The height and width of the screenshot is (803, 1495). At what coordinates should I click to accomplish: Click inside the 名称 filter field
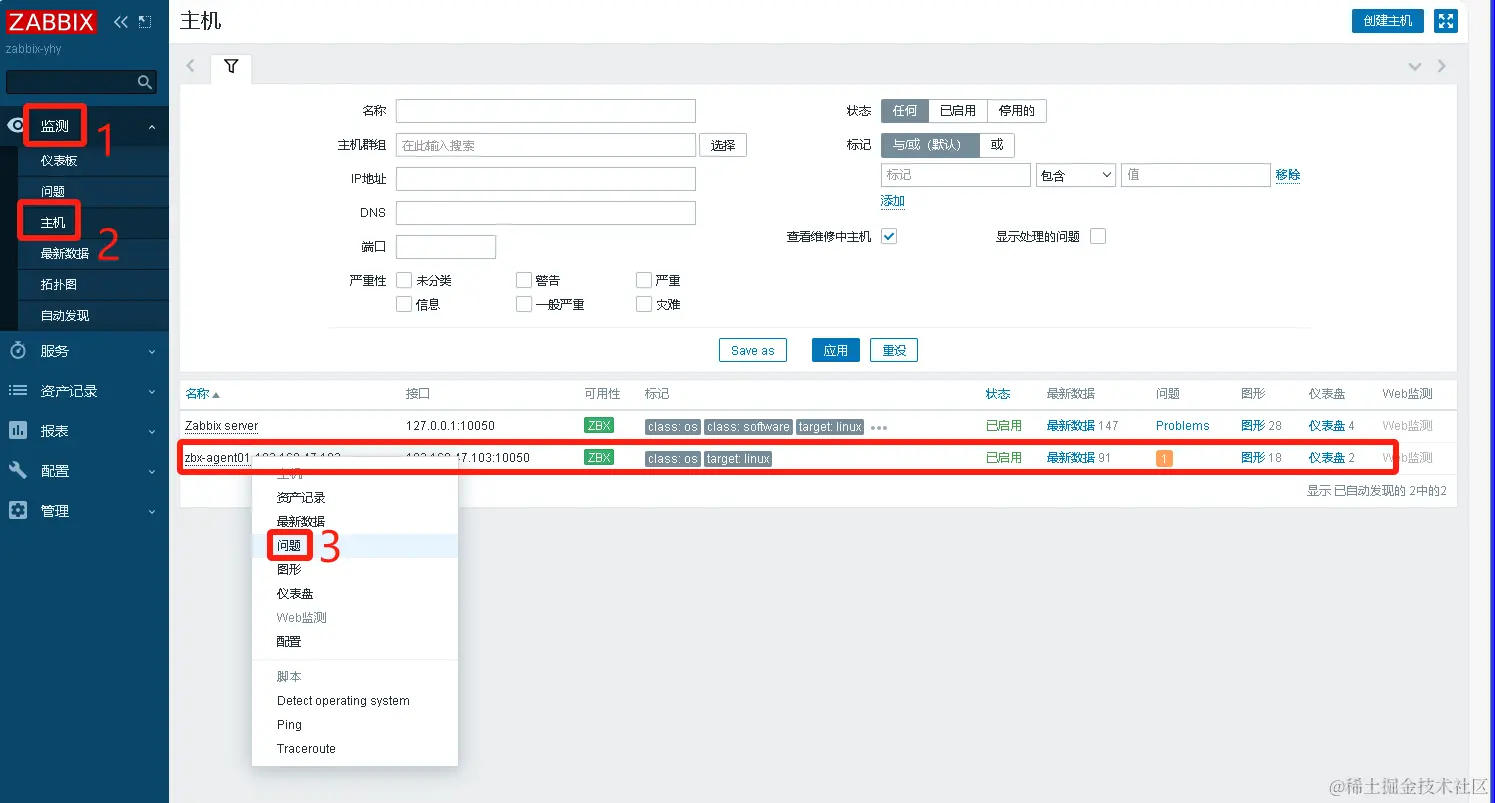point(546,111)
